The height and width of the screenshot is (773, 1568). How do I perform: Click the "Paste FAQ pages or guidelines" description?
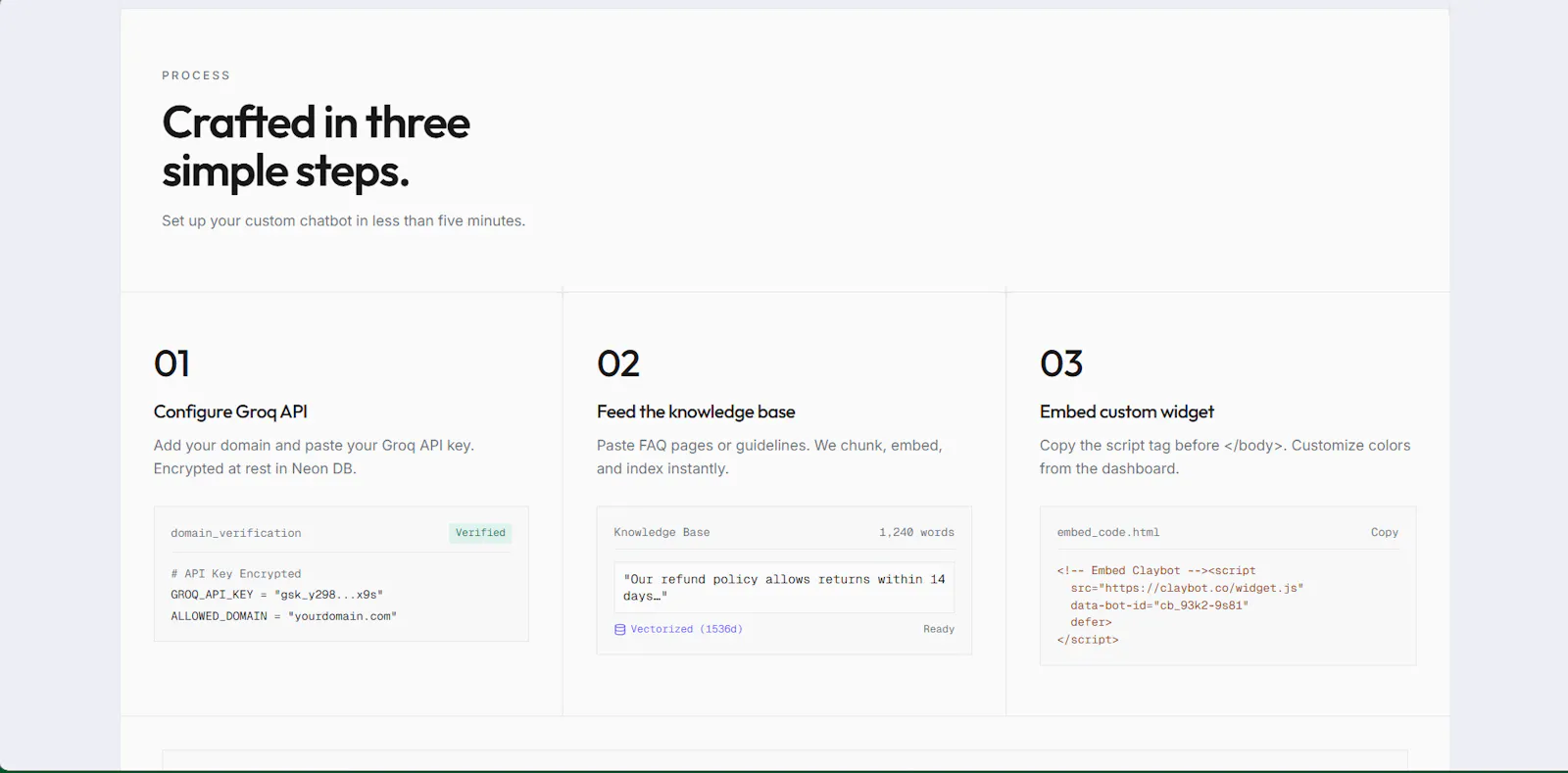(x=769, y=458)
